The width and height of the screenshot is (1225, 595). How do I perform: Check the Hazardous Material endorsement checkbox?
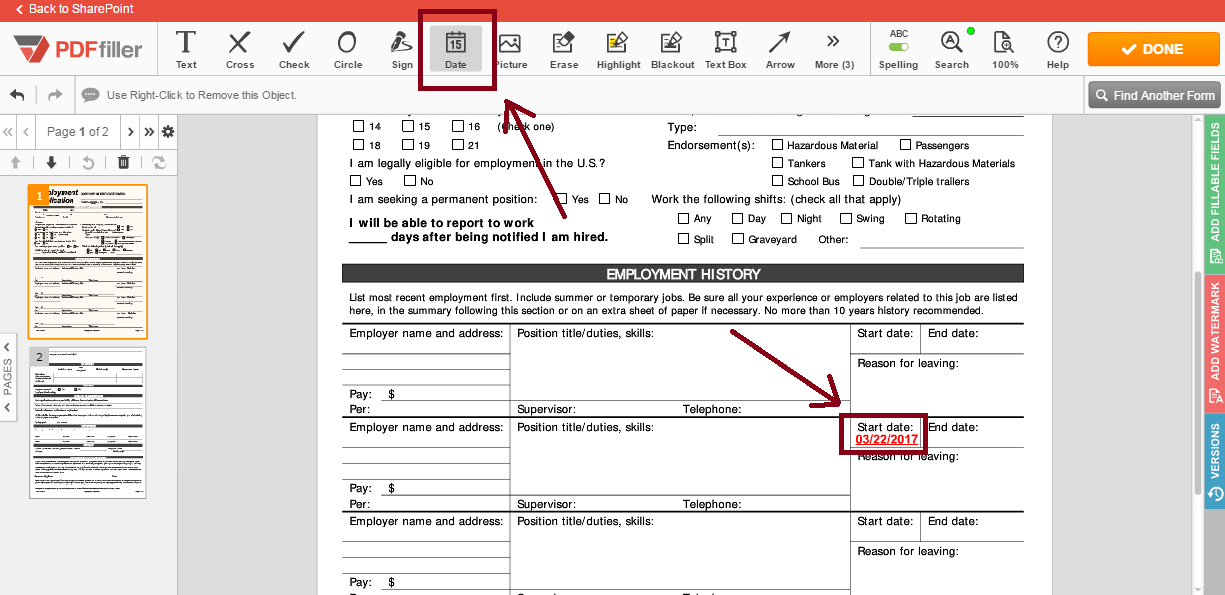click(x=778, y=144)
